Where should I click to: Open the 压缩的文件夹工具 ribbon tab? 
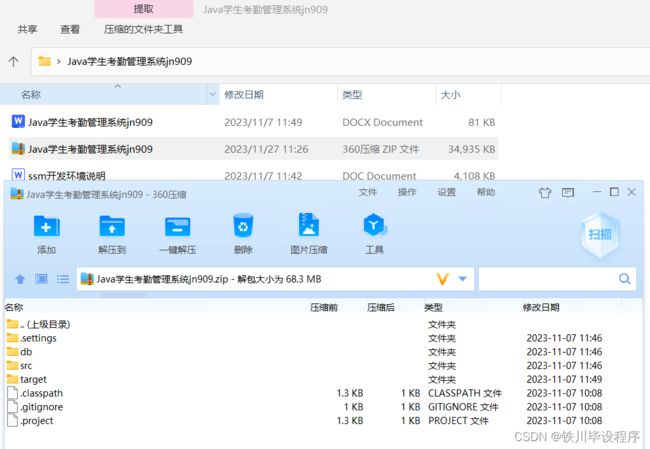tap(143, 29)
